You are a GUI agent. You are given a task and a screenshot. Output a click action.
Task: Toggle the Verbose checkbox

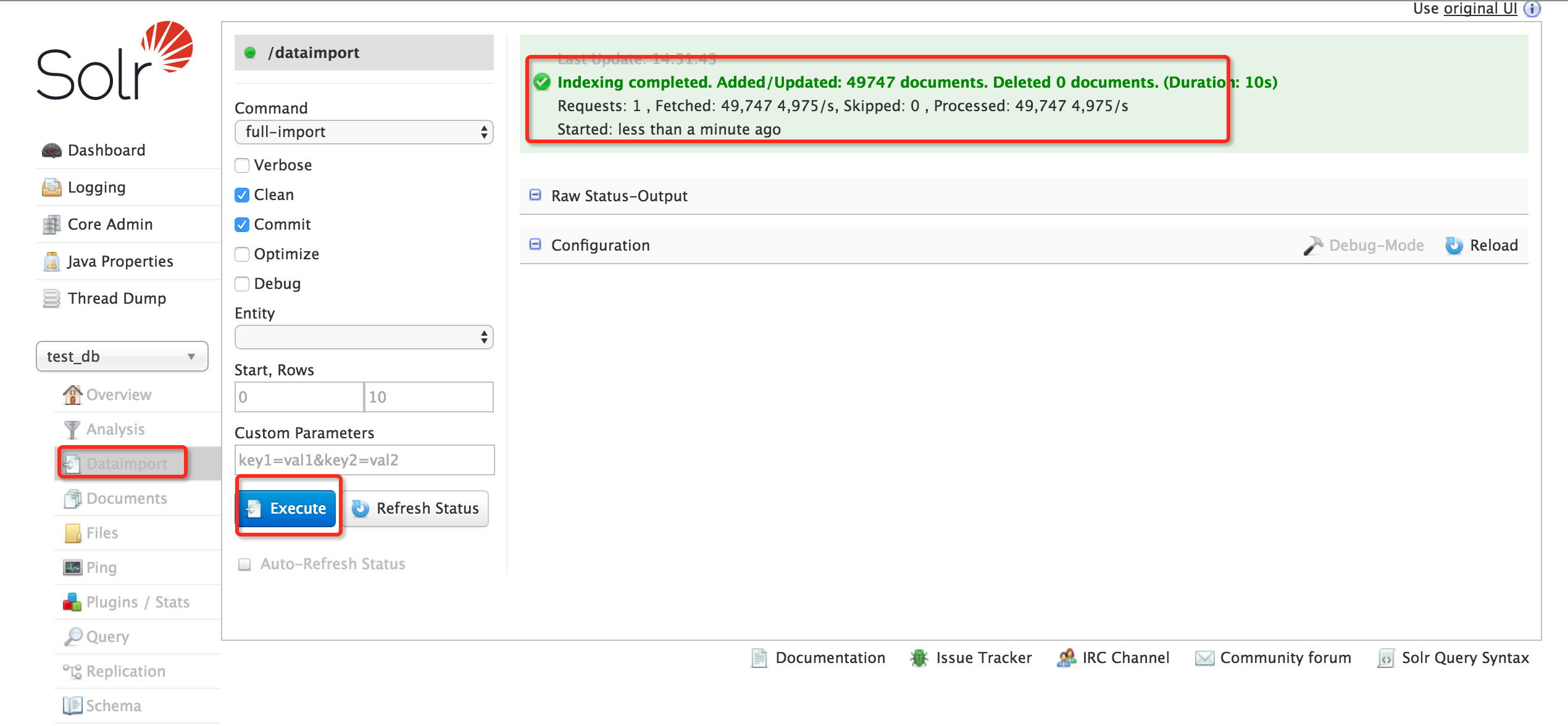pyautogui.click(x=241, y=163)
